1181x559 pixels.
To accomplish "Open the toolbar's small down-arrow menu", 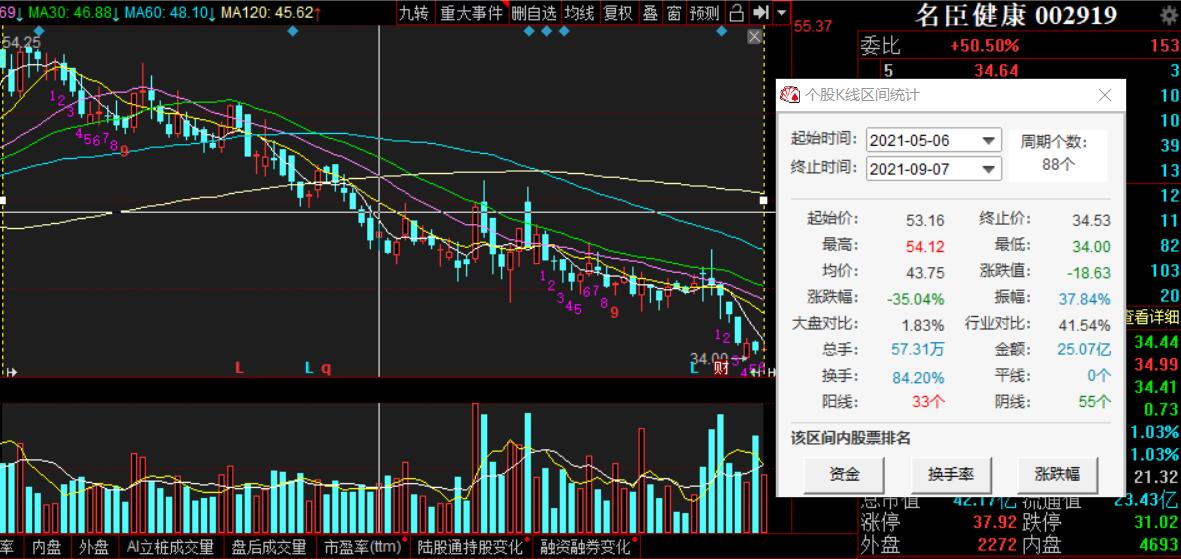I will pyautogui.click(x=782, y=12).
